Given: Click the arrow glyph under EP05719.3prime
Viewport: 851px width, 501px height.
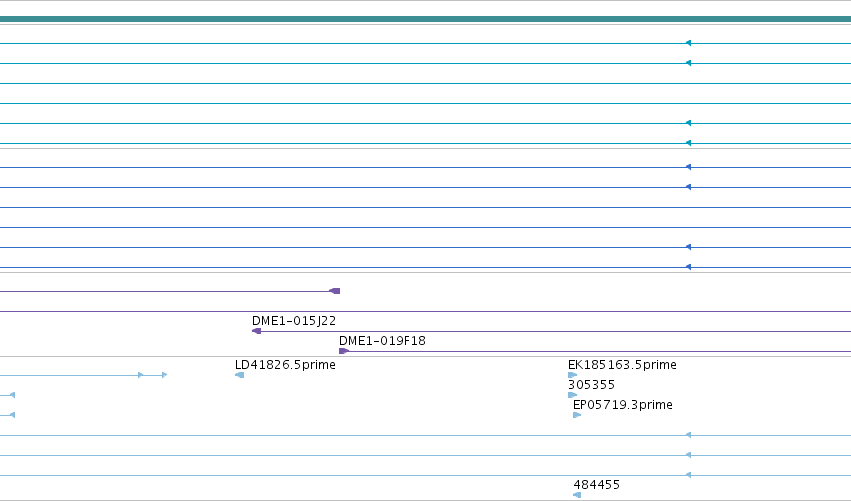Looking at the screenshot, I should pyautogui.click(x=577, y=415).
